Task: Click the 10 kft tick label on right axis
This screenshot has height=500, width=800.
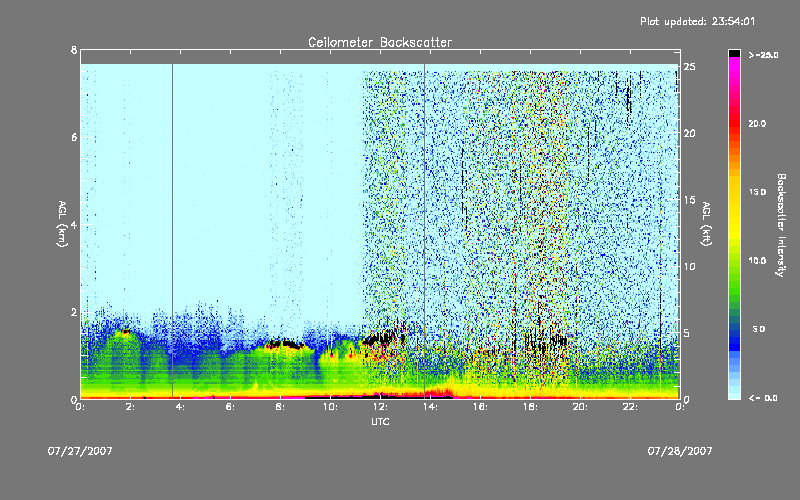Action: [x=690, y=266]
